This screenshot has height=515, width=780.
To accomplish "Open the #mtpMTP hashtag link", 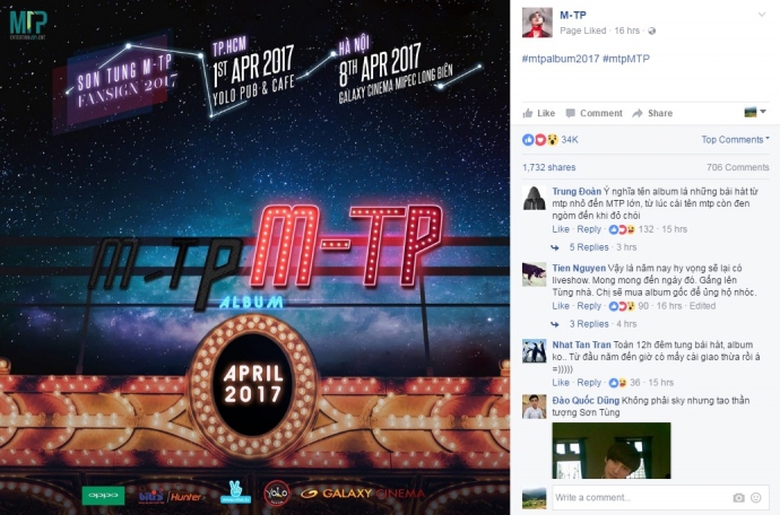I will pyautogui.click(x=626, y=59).
